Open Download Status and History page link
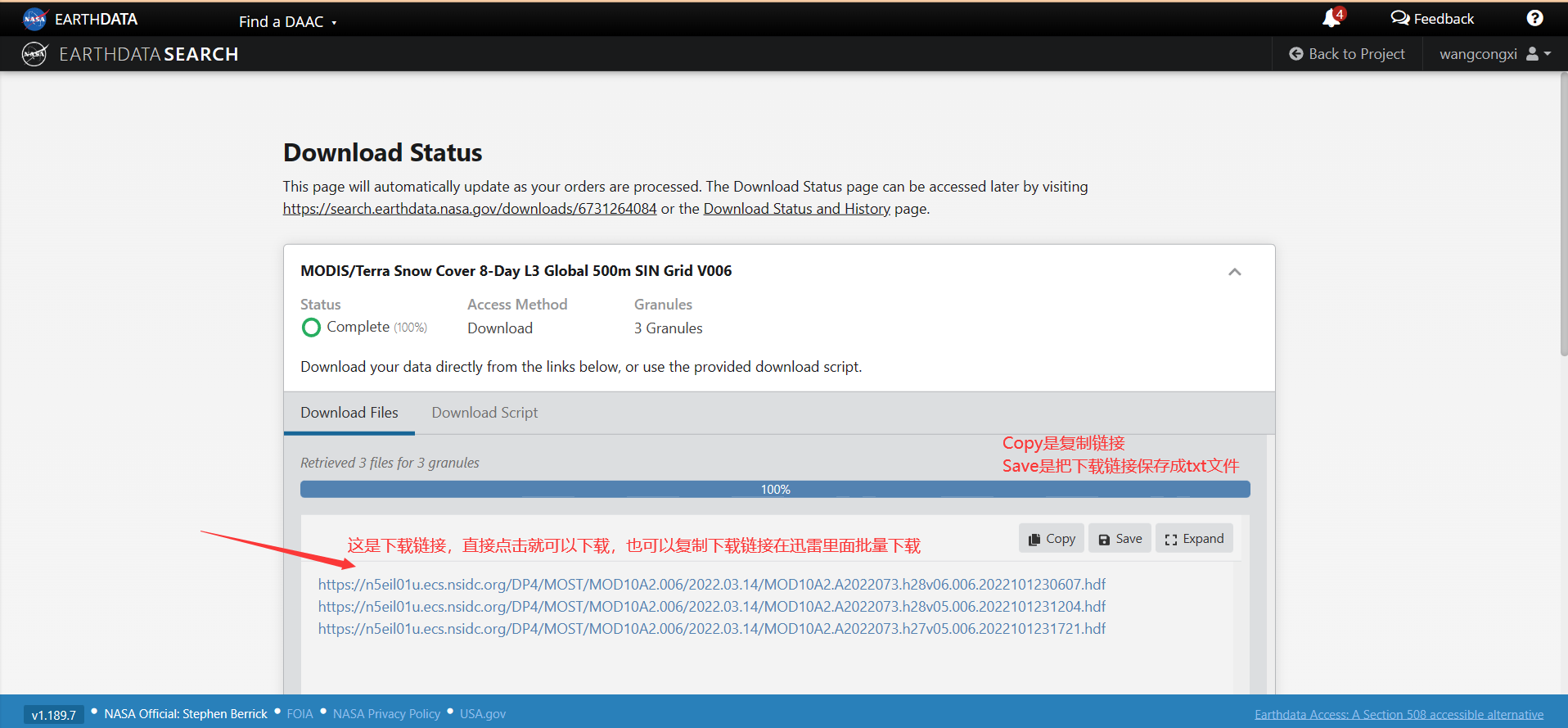 (797, 209)
